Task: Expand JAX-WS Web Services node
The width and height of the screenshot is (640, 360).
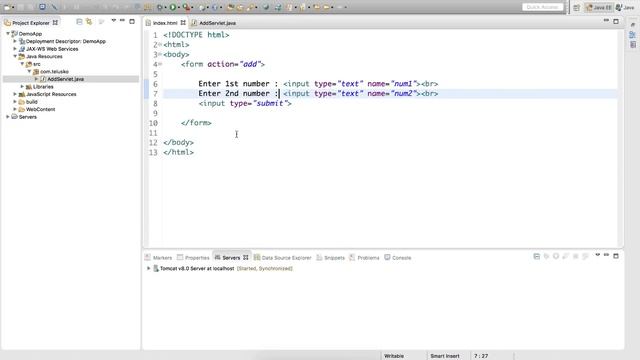Action: (x=15, y=49)
